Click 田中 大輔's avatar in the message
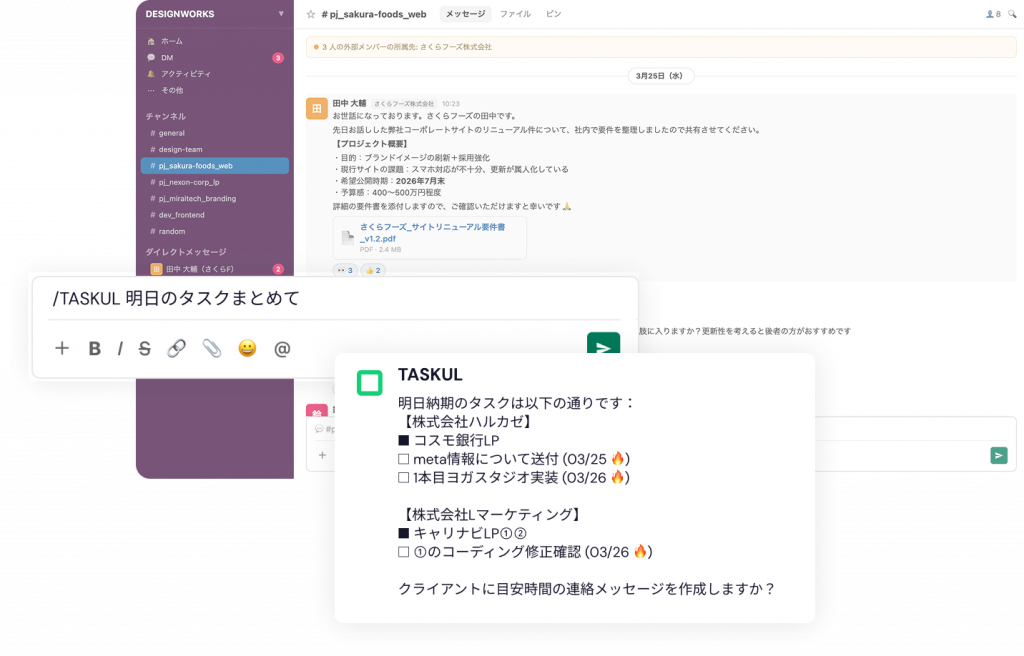 tap(317, 108)
